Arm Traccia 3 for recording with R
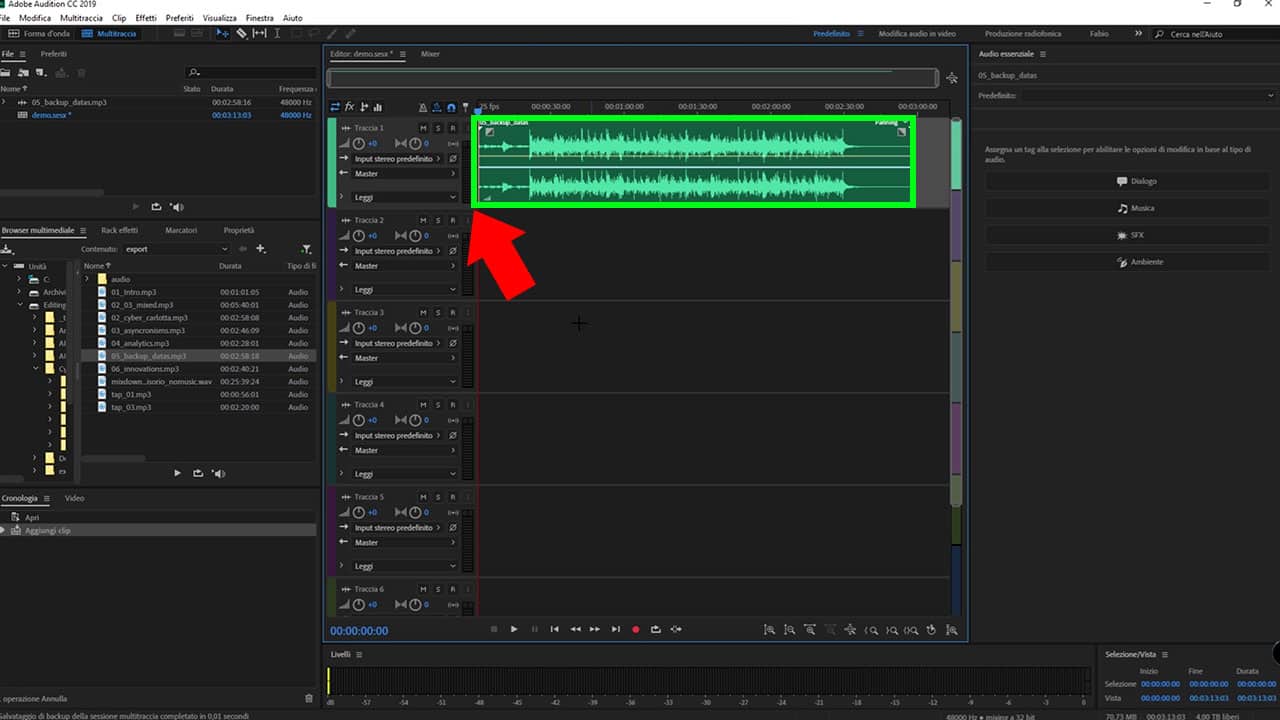This screenshot has width=1280, height=720. (x=452, y=312)
